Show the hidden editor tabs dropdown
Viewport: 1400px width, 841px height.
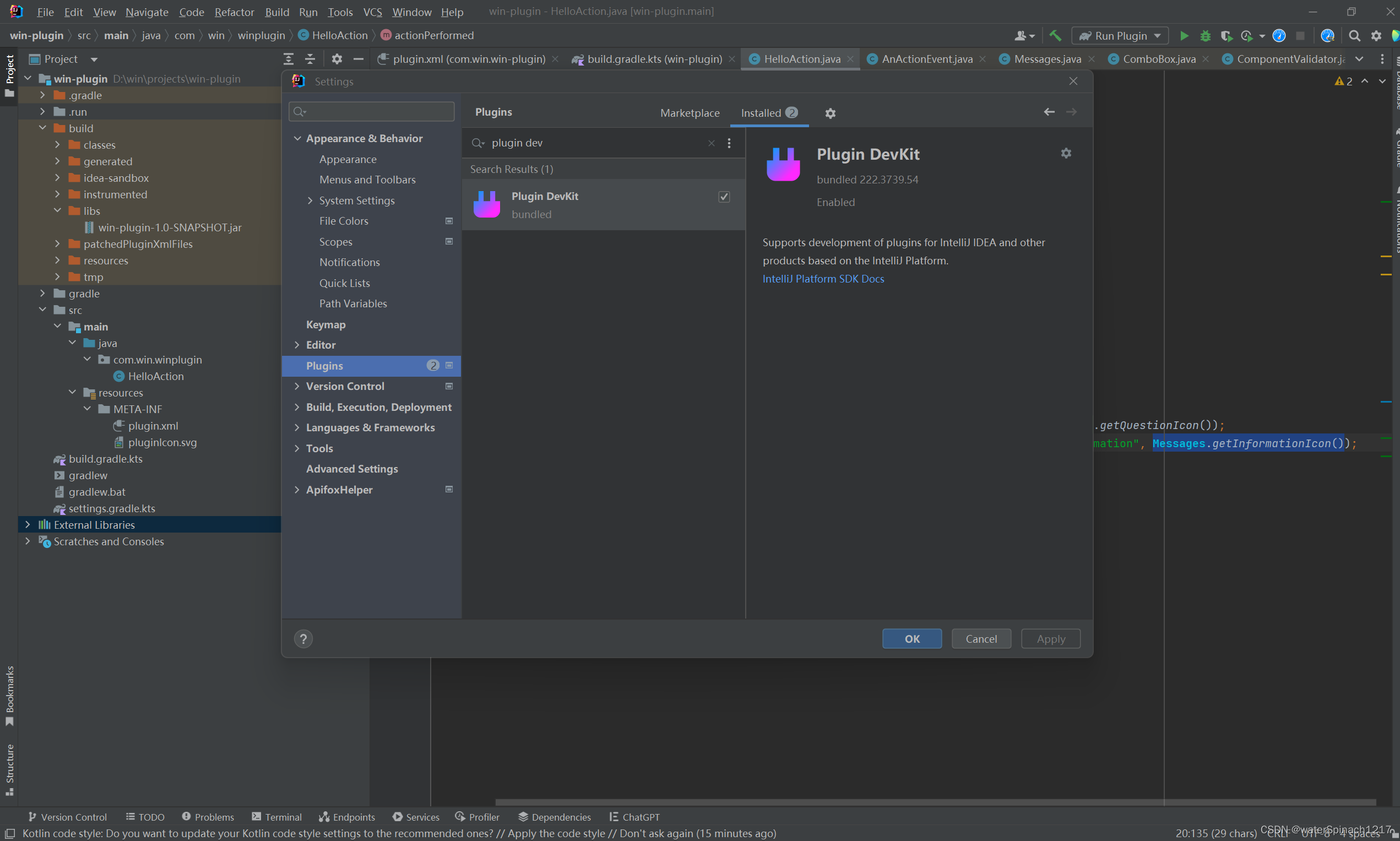click(x=1359, y=59)
